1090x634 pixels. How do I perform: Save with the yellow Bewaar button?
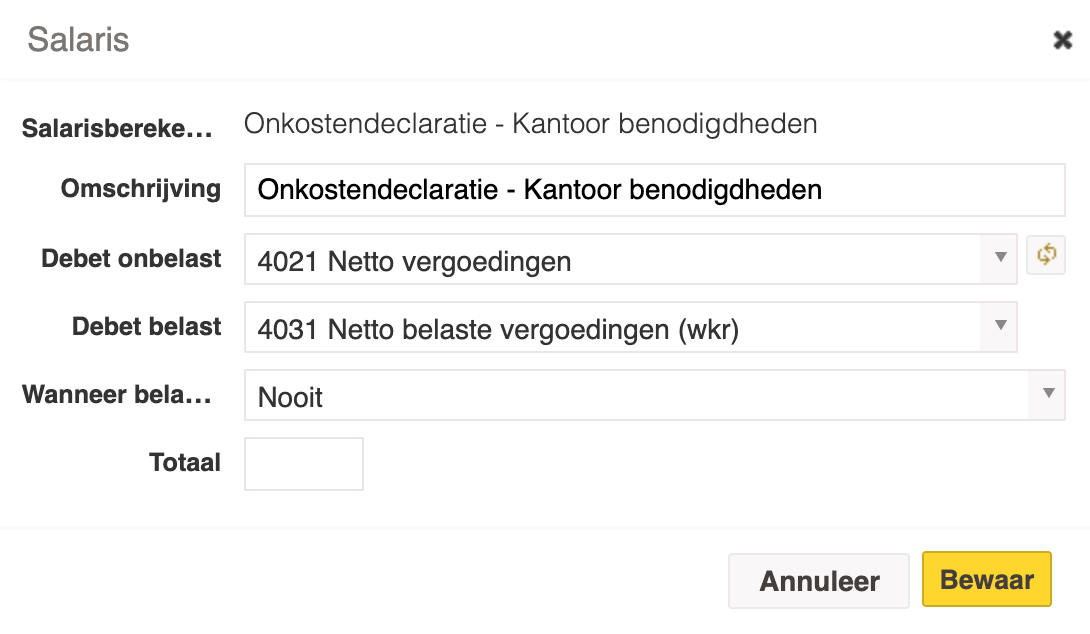click(986, 580)
